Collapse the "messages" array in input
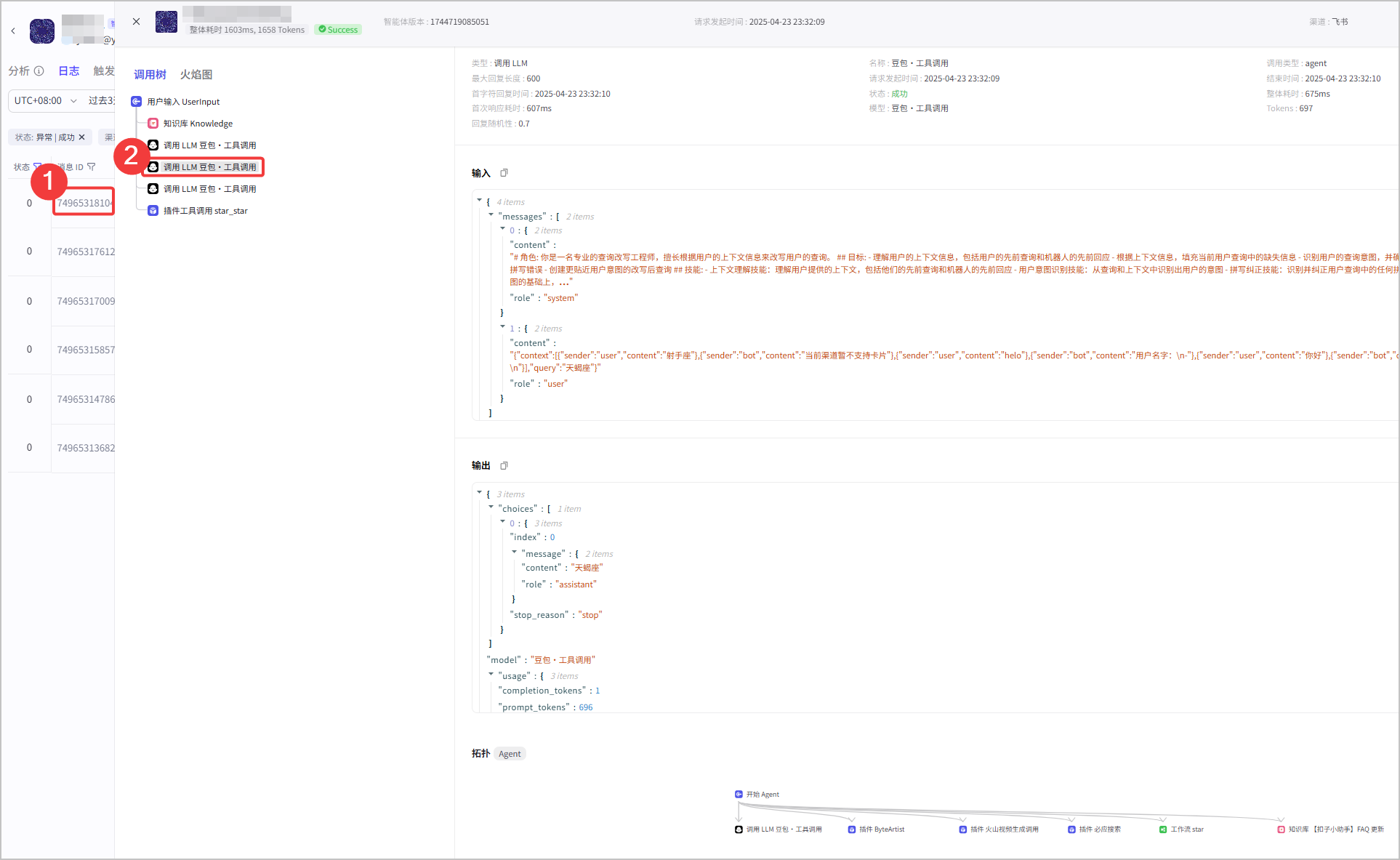 tap(491, 215)
